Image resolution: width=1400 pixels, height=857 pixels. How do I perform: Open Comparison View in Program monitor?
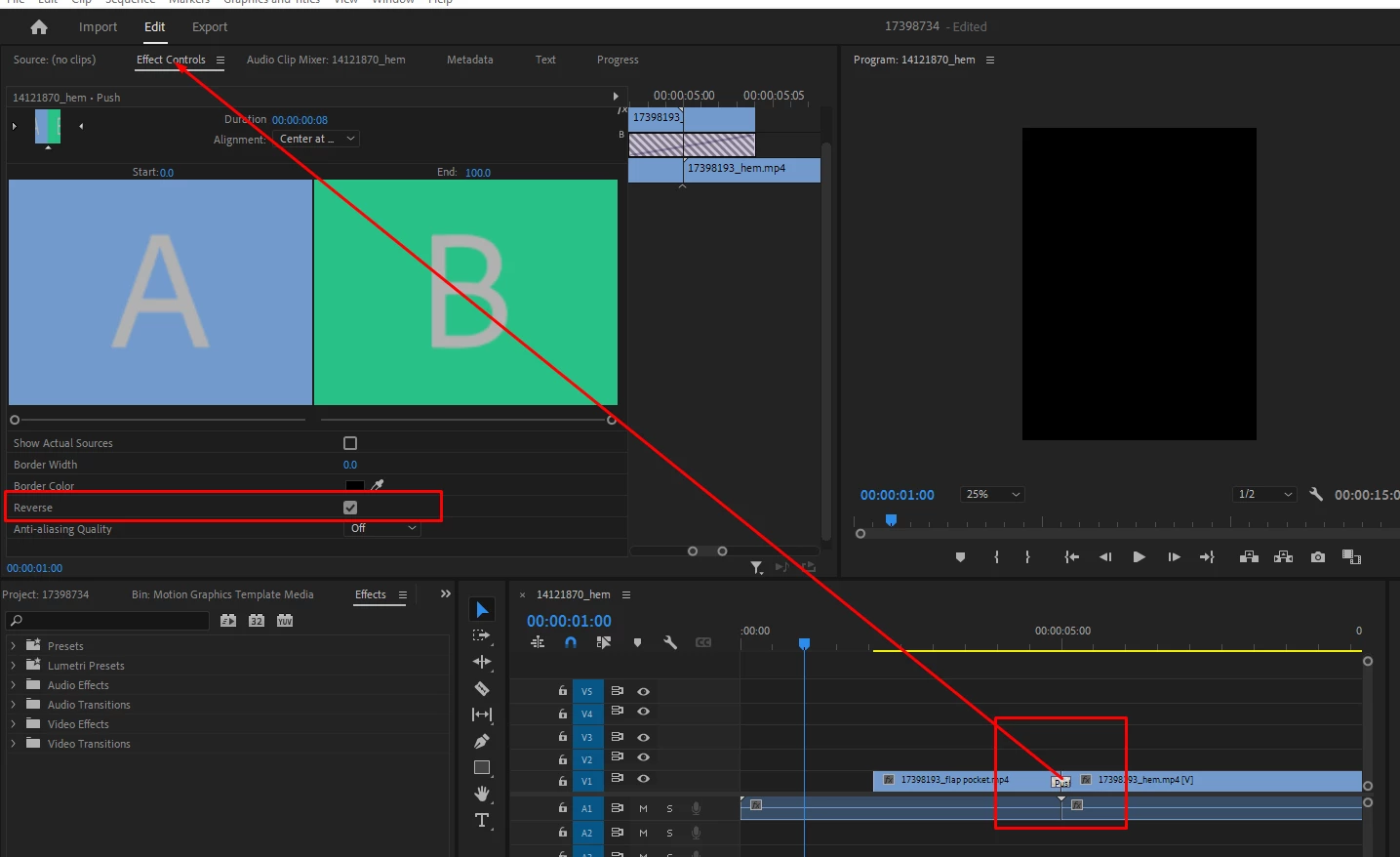[x=1351, y=556]
